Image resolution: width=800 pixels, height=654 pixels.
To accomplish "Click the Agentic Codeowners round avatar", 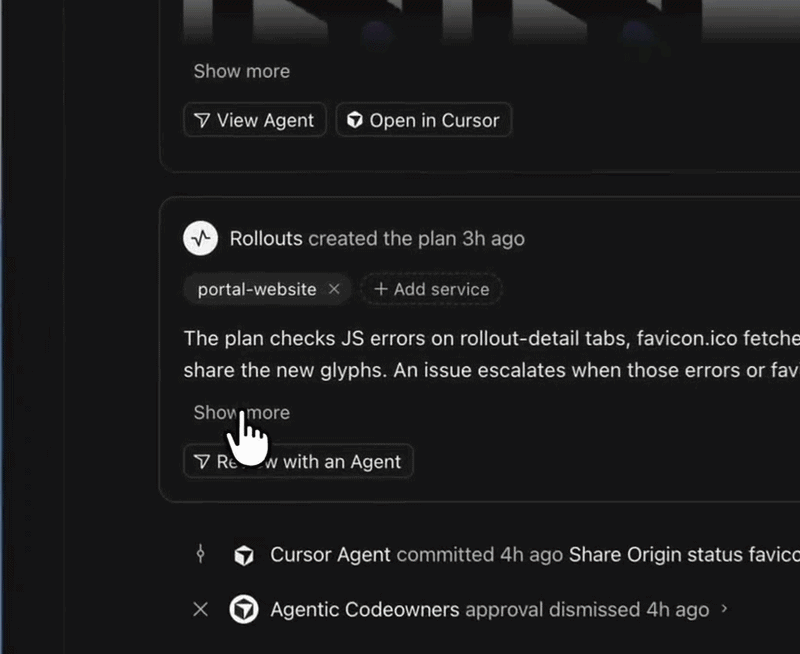I will coord(244,609).
